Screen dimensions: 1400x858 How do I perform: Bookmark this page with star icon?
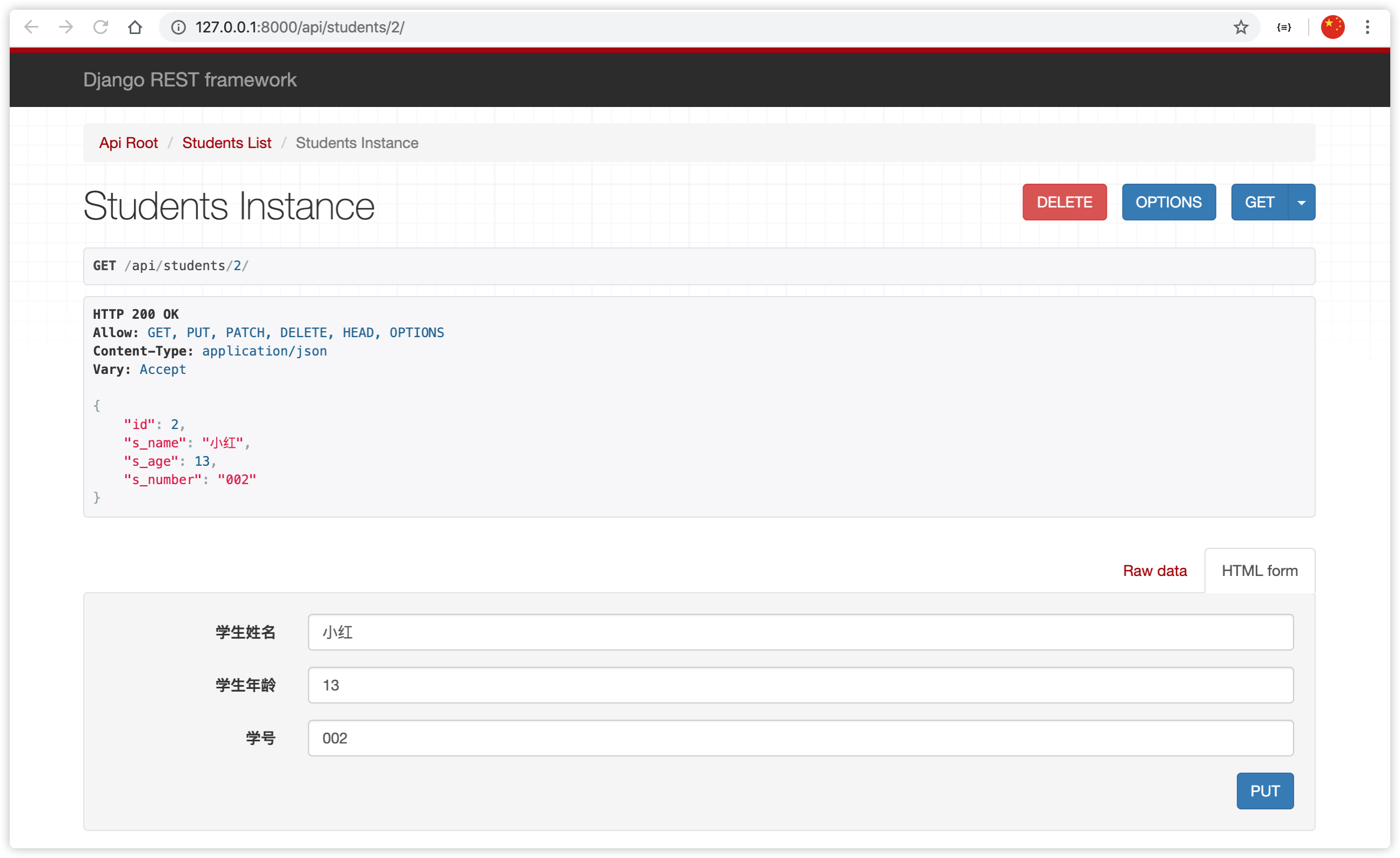(x=1241, y=26)
